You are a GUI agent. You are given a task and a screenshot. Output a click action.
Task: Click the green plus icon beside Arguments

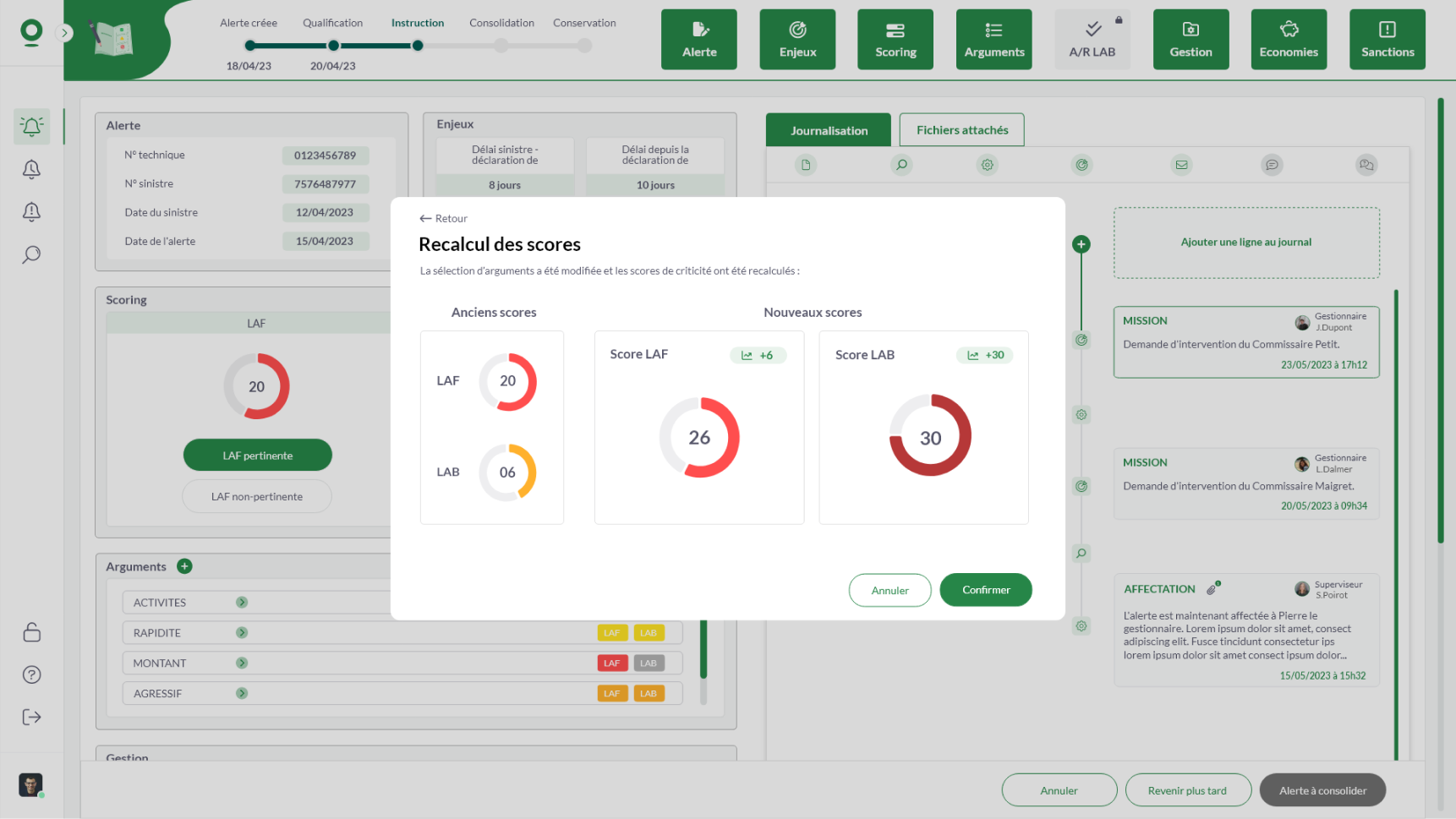pos(184,566)
